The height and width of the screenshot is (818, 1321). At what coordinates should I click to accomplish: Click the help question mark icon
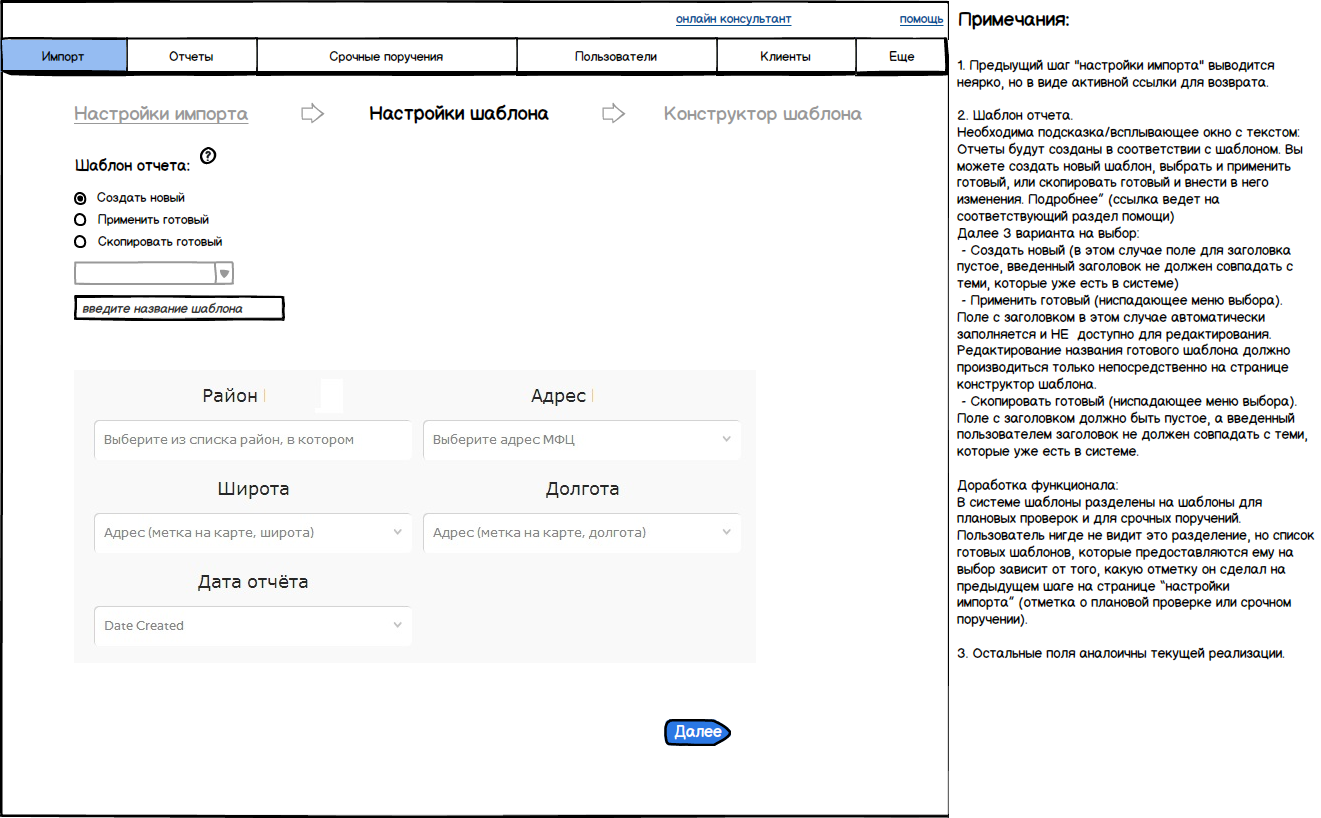click(208, 155)
